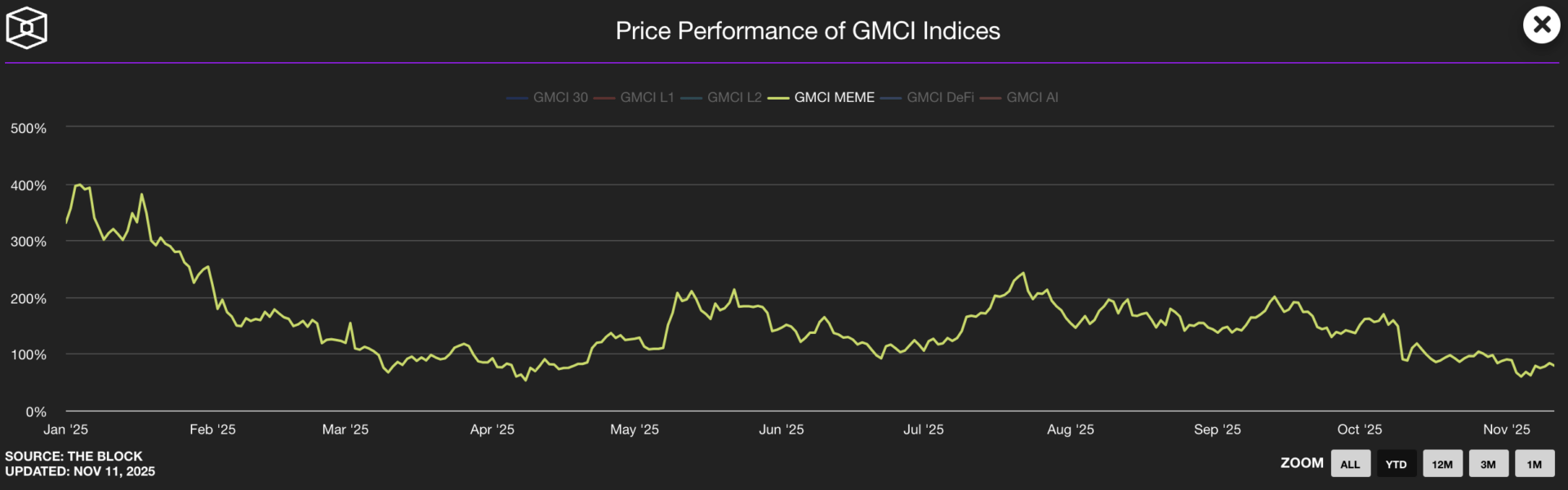Choose the 3M zoom range
The image size is (1568, 490).
point(1488,464)
